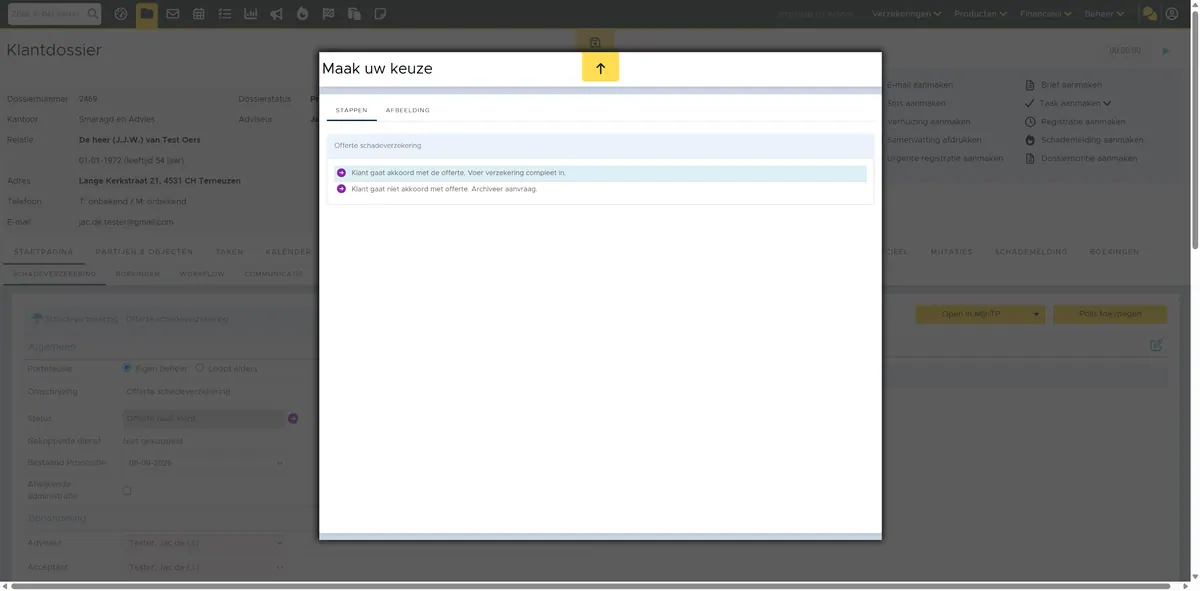
Task: Click the search input field
Action: pyautogui.click(x=45, y=14)
